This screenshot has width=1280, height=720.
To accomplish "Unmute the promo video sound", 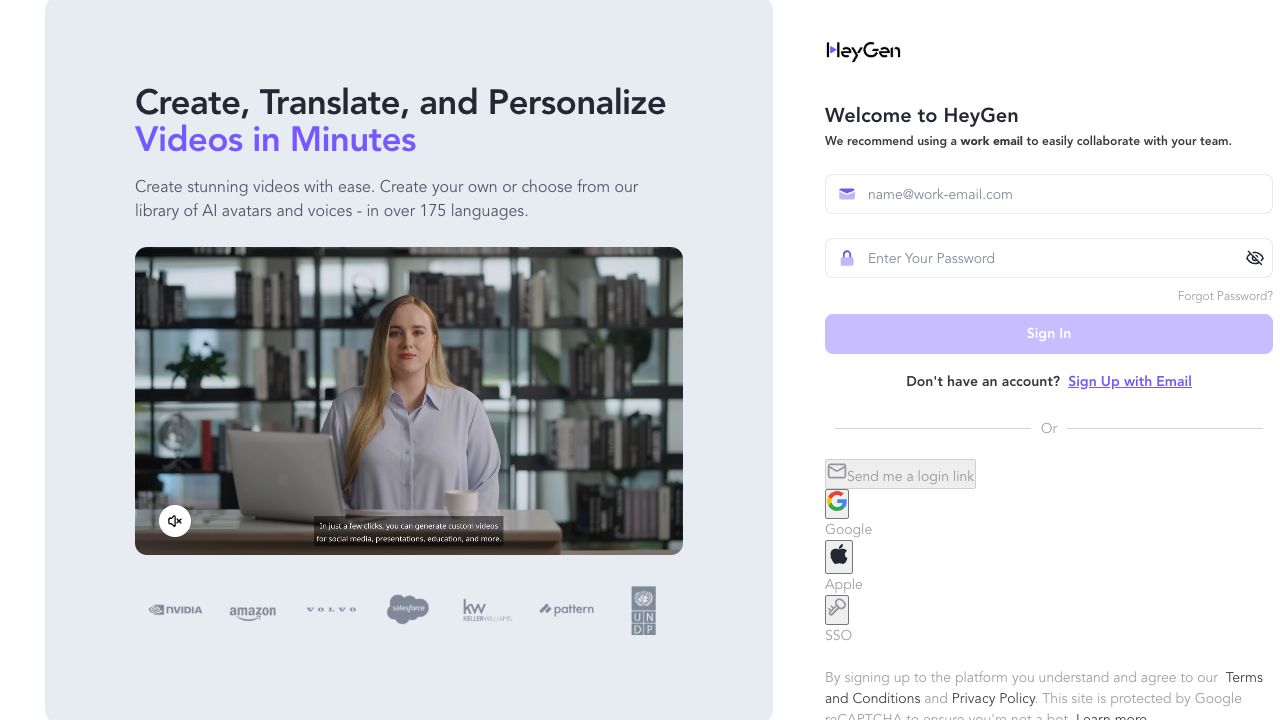I will [x=175, y=521].
